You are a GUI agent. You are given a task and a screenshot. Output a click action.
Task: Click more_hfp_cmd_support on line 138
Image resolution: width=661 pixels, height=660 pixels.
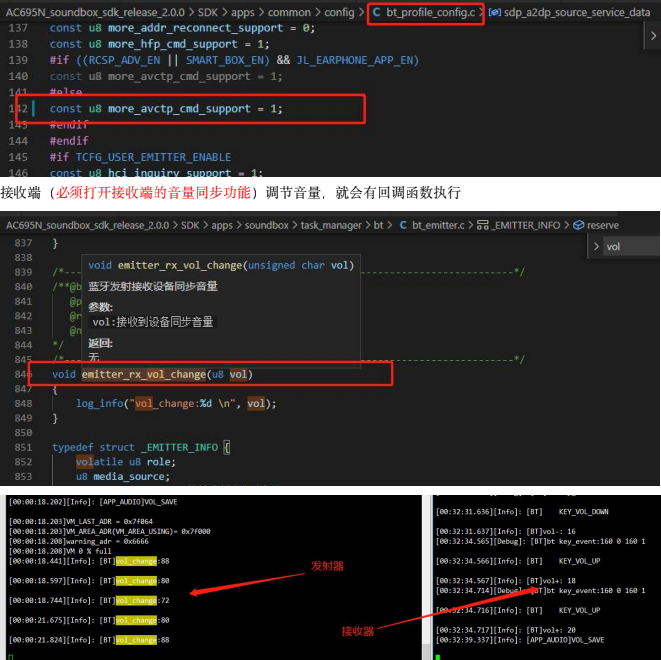172,44
